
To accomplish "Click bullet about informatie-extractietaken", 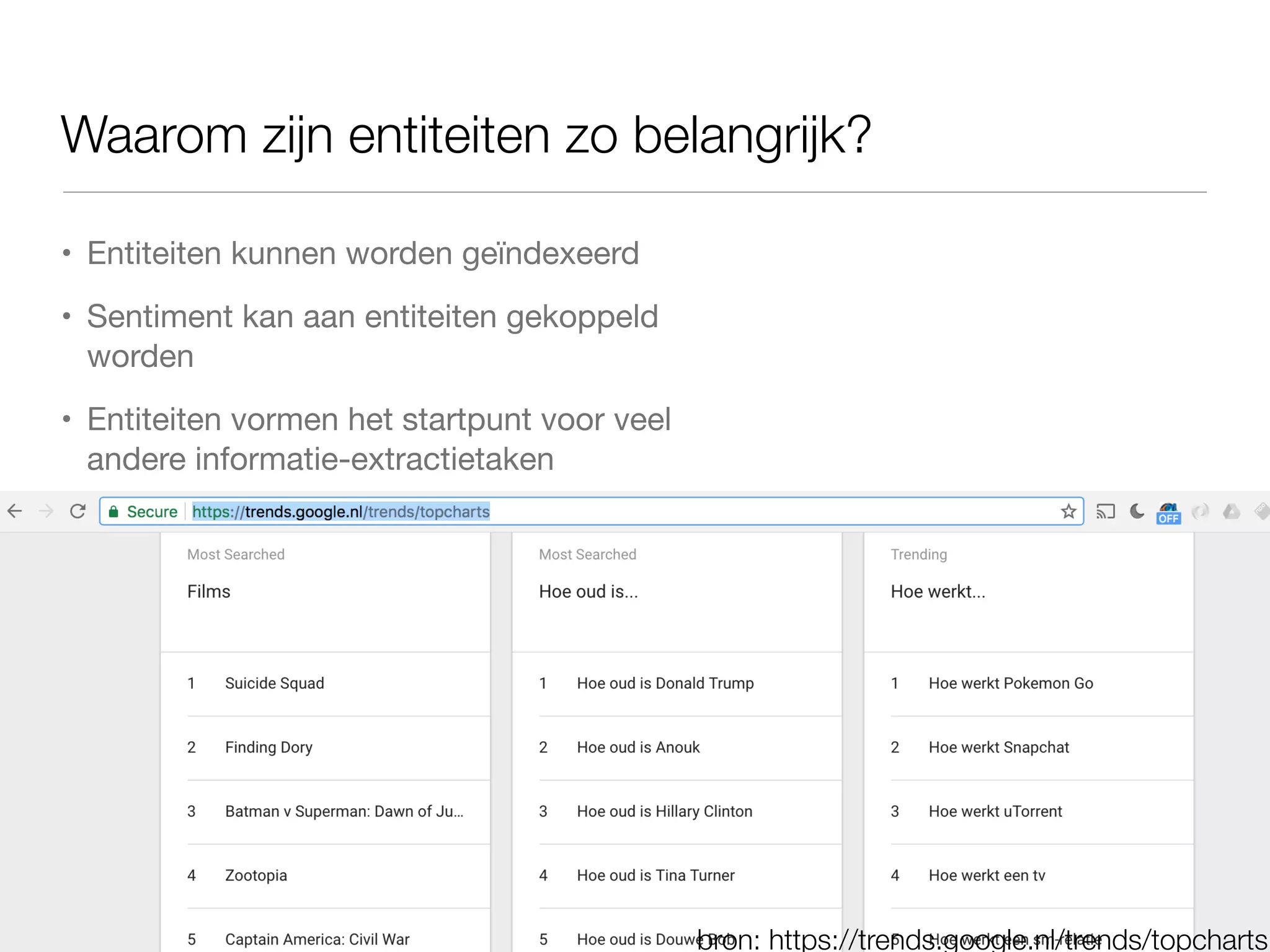I will 379,439.
